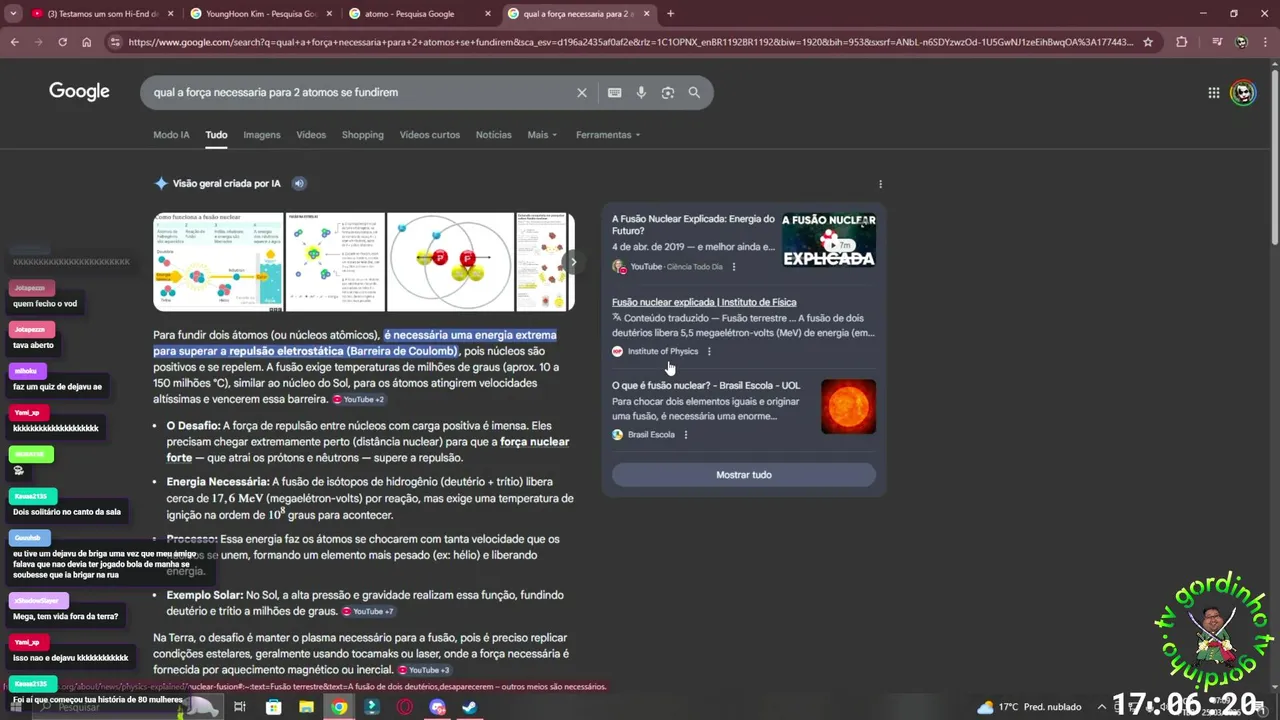The image size is (1280, 720).
Task: Open the taskbar weather widget
Action: [x=1028, y=707]
